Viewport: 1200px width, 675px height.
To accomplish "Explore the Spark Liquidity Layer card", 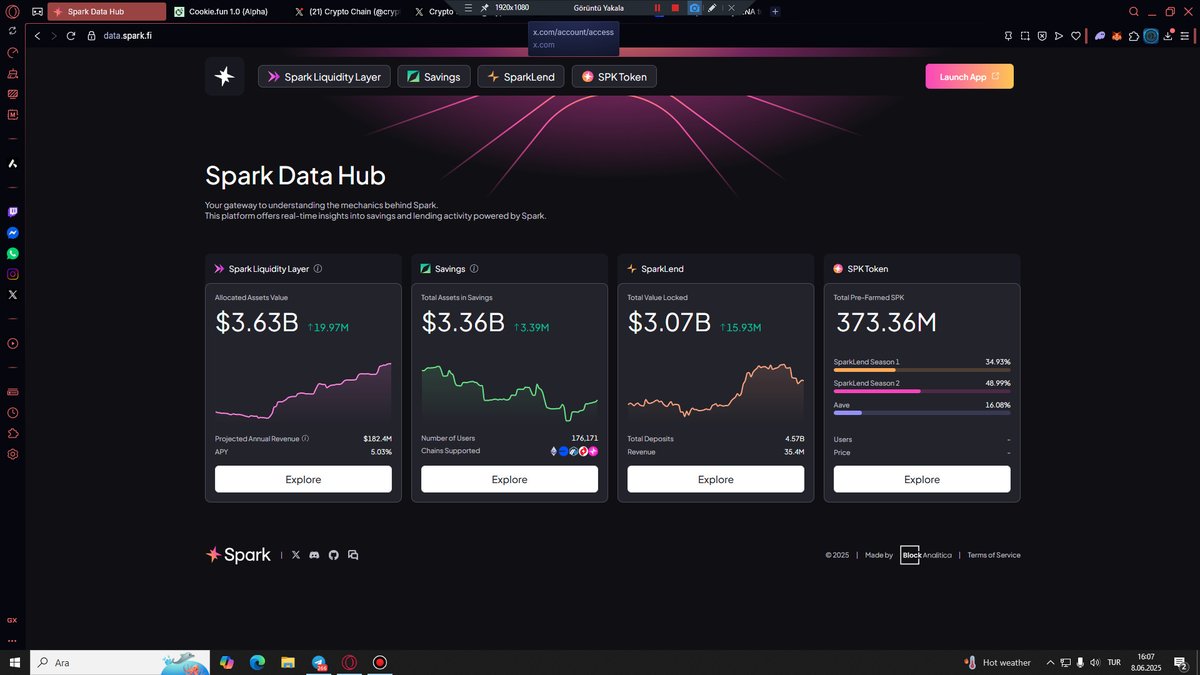I will 303,479.
